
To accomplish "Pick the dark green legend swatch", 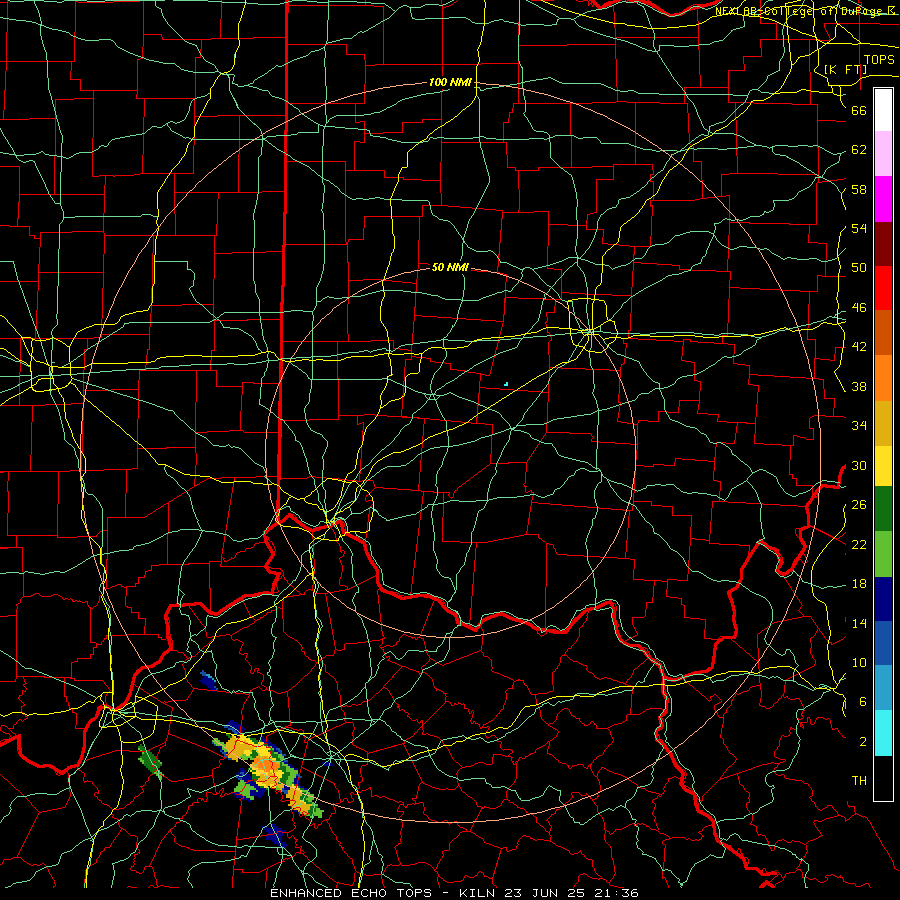I will [883, 509].
